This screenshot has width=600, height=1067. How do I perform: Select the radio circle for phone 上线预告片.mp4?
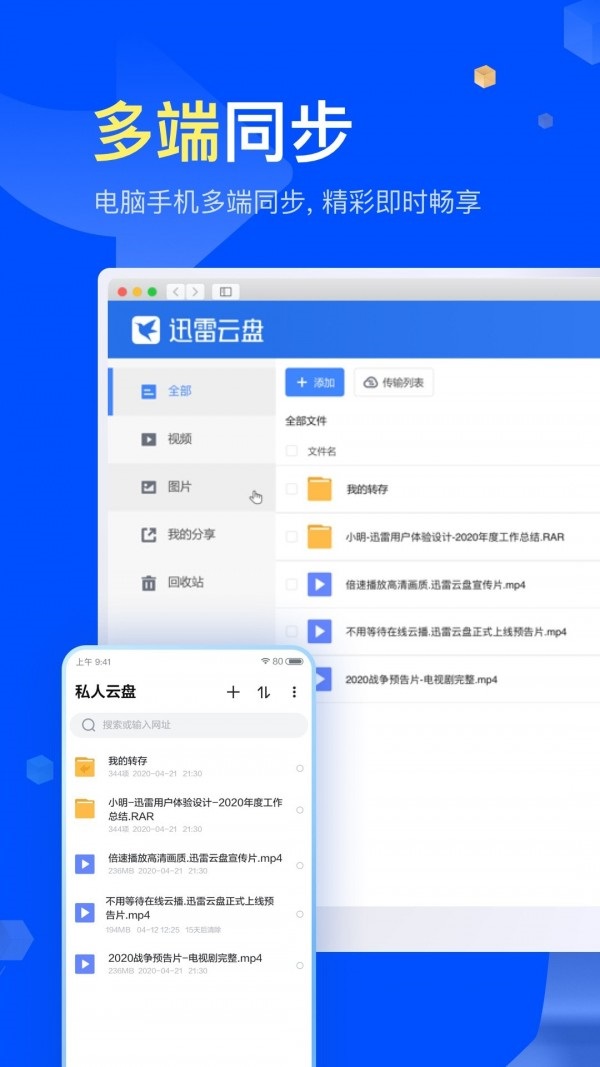point(299,914)
